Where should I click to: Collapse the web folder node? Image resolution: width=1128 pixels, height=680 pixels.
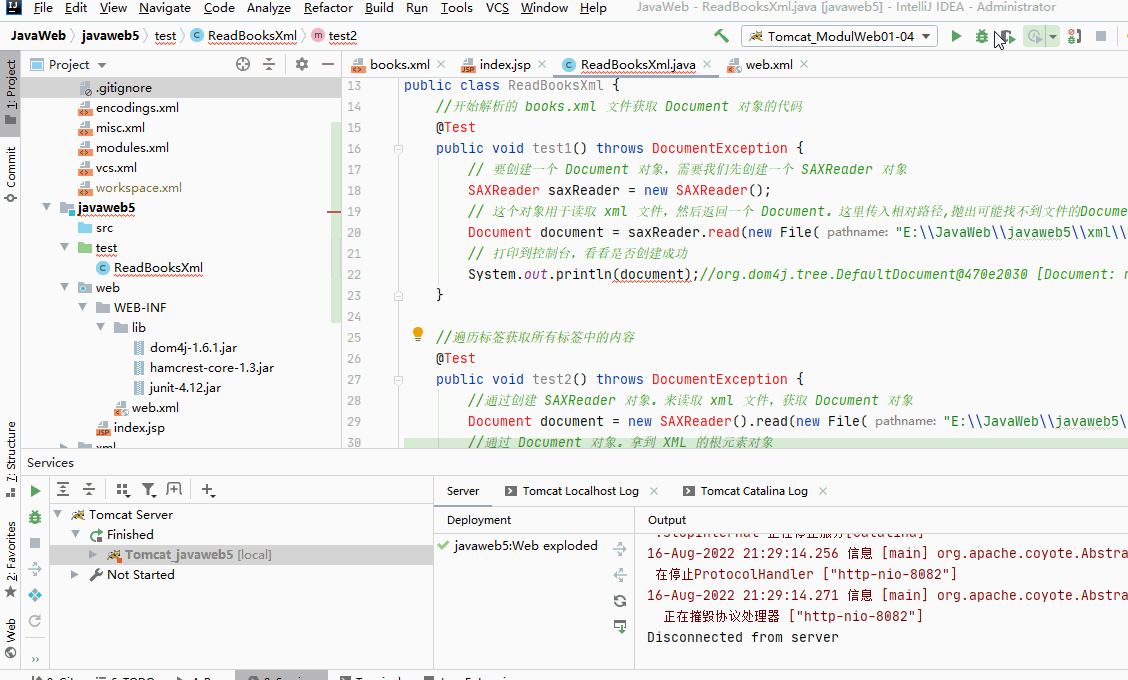tap(64, 287)
